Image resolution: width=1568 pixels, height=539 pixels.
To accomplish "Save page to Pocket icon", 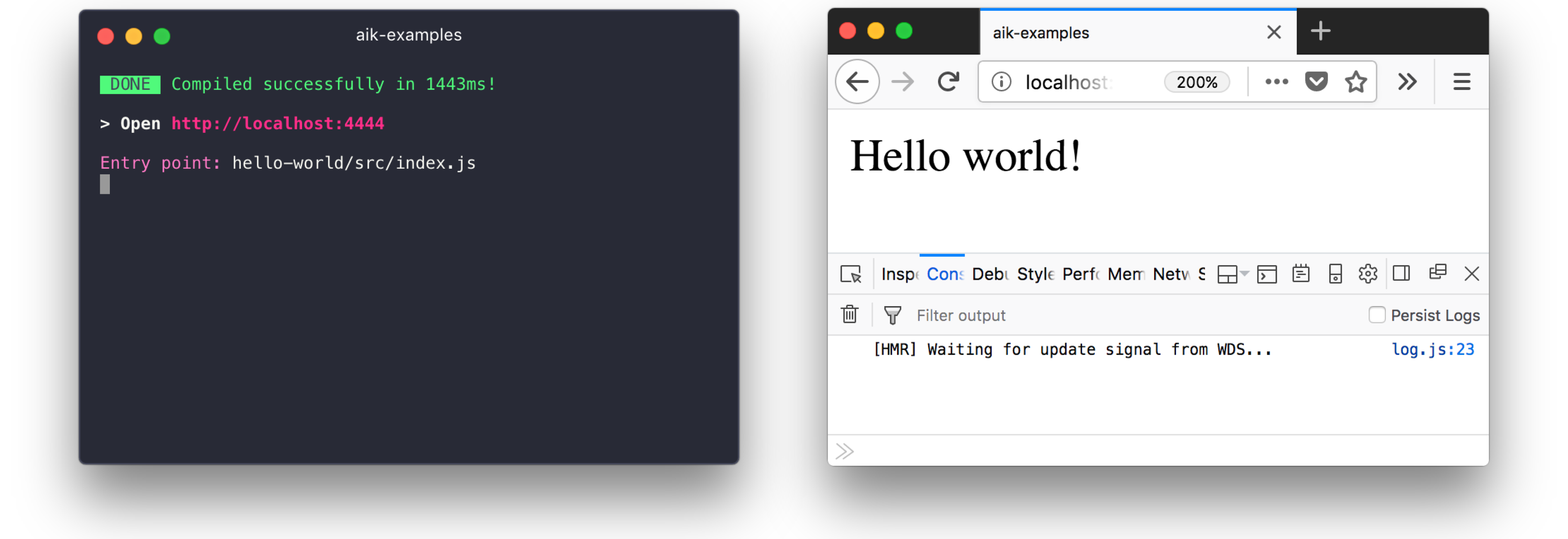I will 1315,82.
